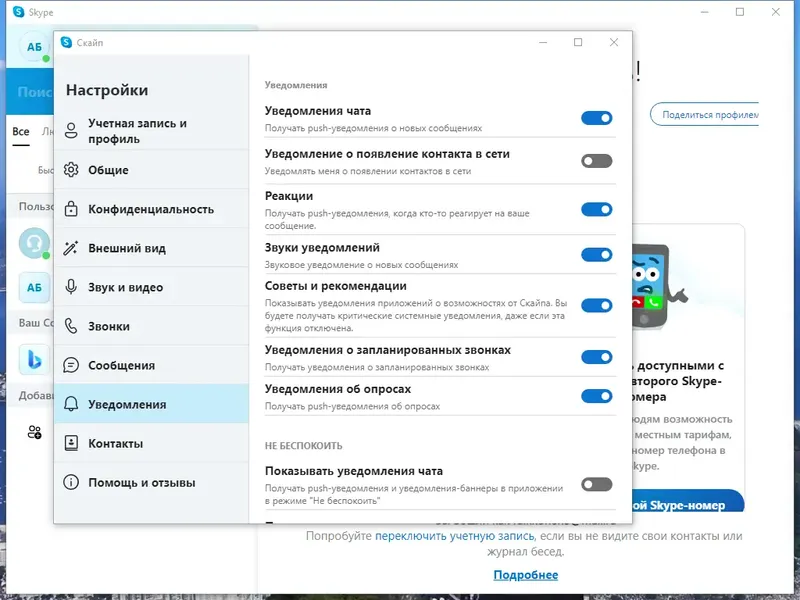
Task: Select the General settings gear icon
Action: [x=71, y=170]
